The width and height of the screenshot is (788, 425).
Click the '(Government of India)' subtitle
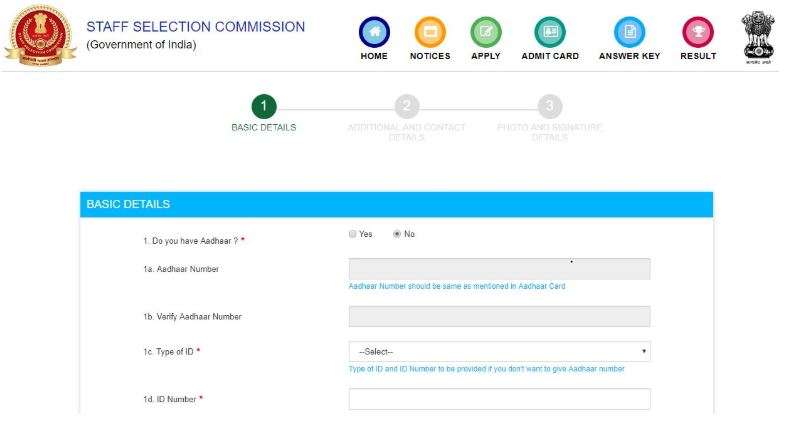141,45
